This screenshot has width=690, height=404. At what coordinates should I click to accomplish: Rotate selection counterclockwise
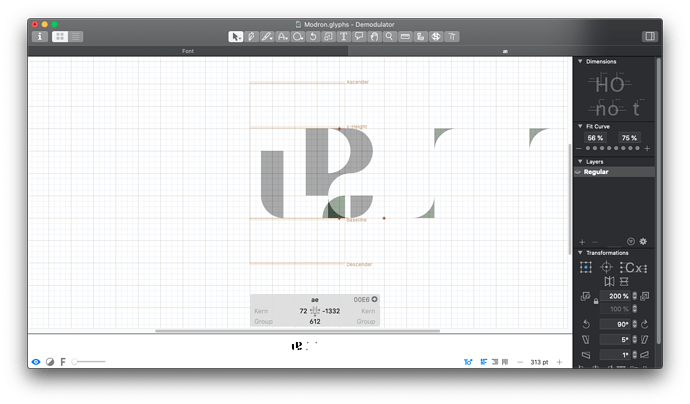(586, 324)
